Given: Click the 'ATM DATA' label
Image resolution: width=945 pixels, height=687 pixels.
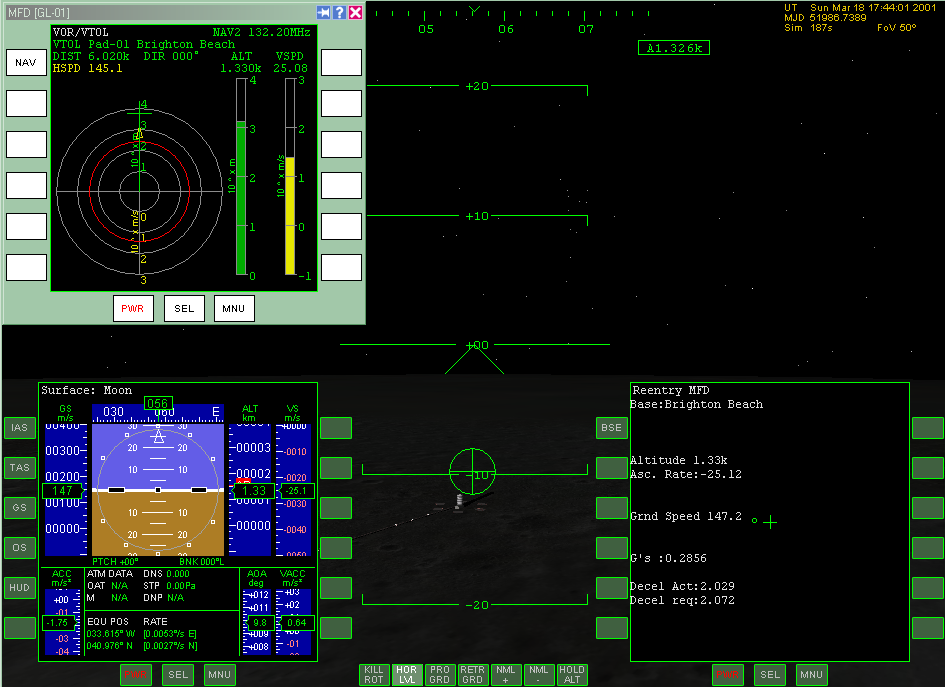Looking at the screenshot, I should point(110,574).
